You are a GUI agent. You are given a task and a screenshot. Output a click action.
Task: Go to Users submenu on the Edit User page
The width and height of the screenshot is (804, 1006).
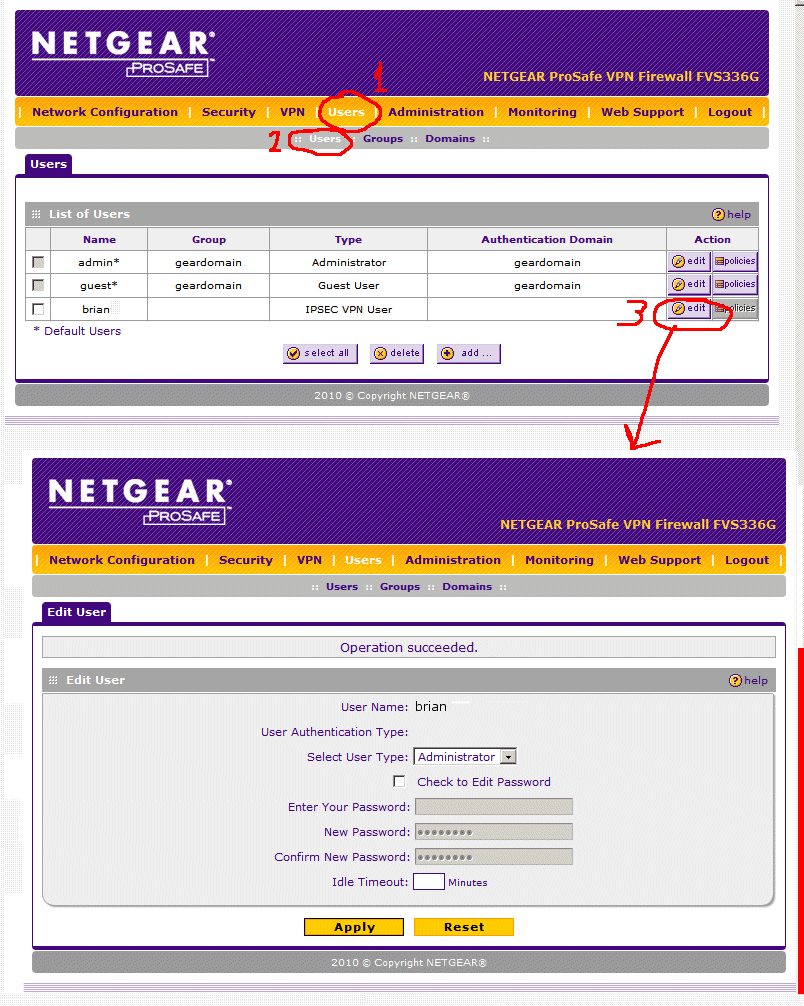[x=342, y=586]
